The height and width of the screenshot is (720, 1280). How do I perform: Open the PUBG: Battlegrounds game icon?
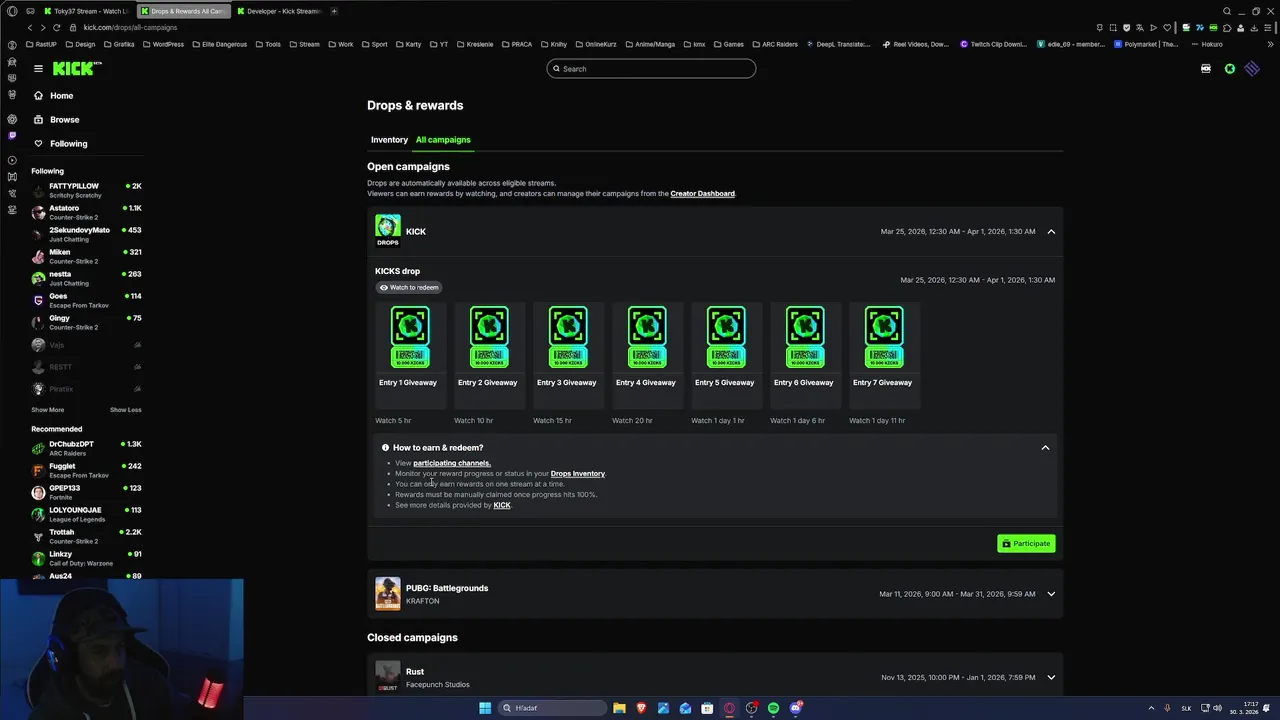[x=388, y=593]
